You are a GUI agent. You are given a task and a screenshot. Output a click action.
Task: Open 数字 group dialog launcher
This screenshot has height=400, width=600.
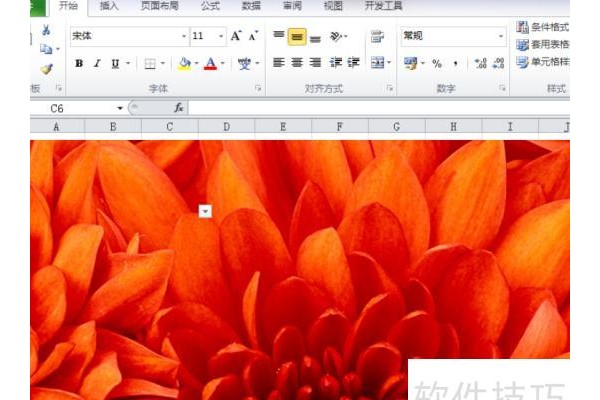coord(502,88)
